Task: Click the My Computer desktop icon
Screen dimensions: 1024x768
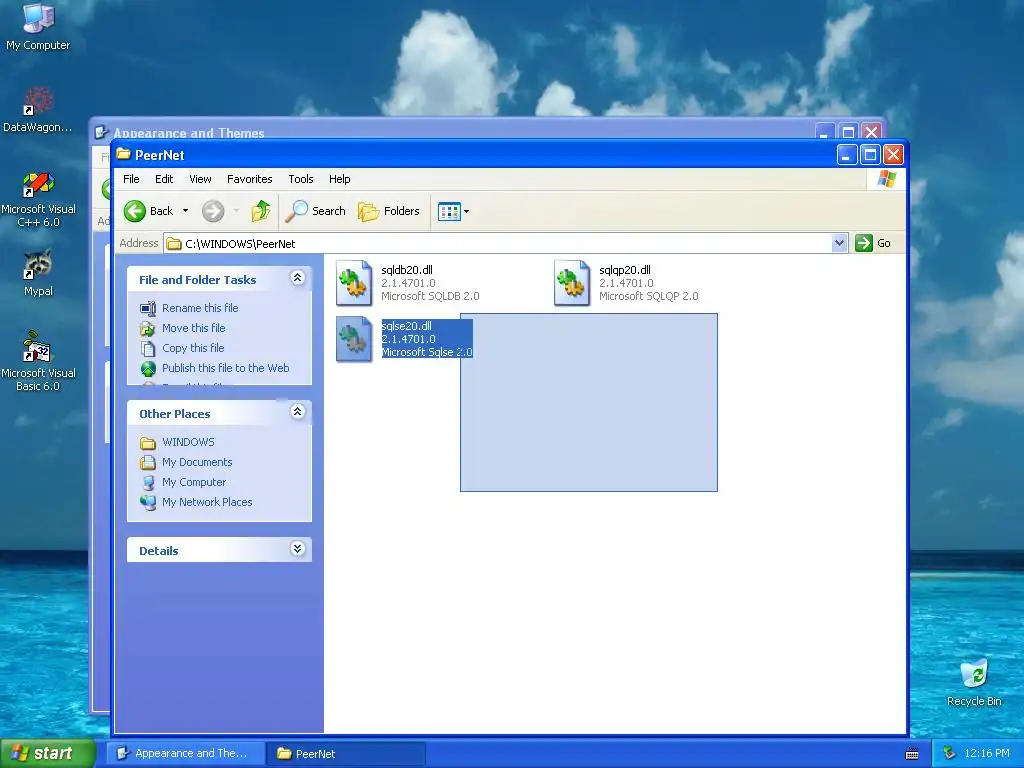Action: click(38, 26)
